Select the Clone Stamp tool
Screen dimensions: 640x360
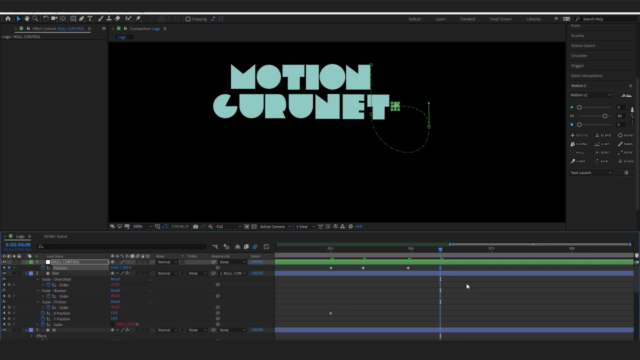(x=109, y=19)
